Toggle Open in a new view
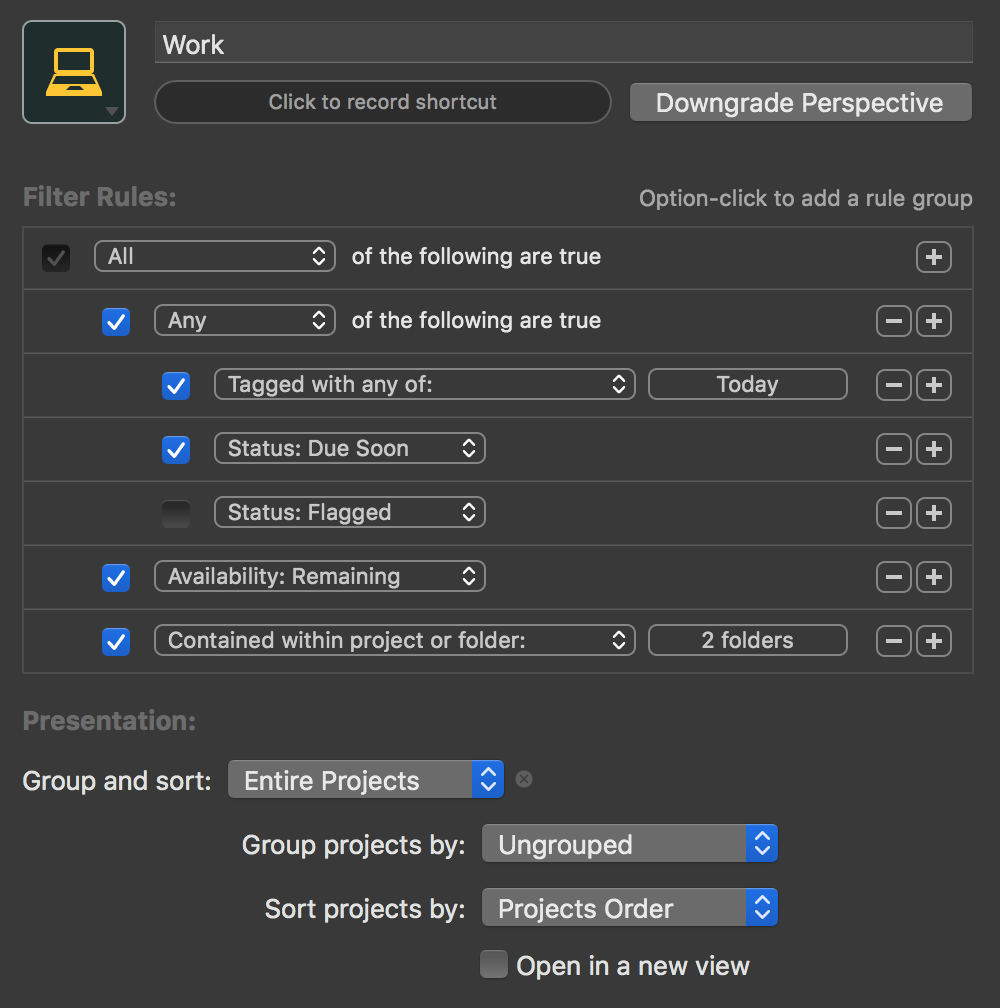 click(494, 965)
